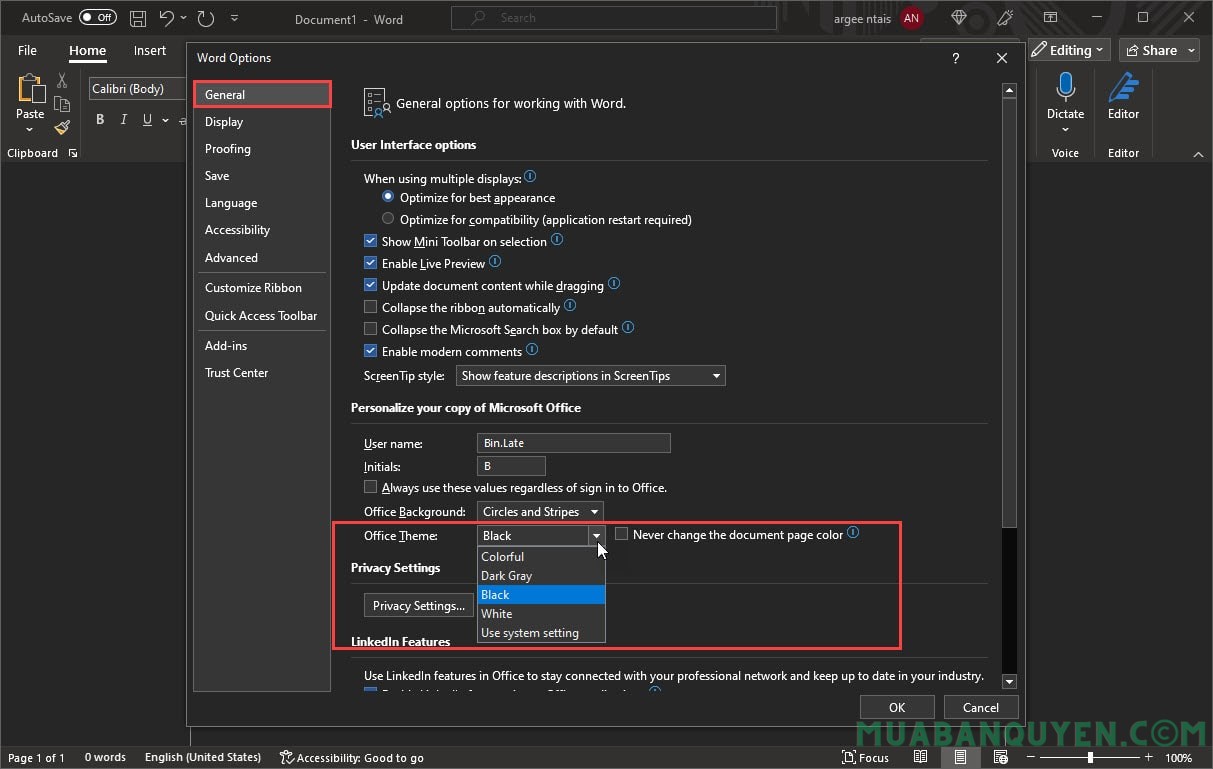
Task: Click the Format Painter brush icon
Action: (62, 127)
